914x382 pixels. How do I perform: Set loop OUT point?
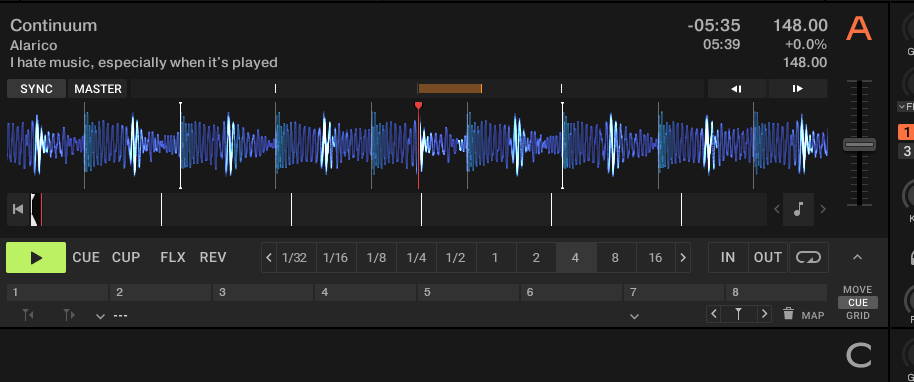click(x=768, y=258)
